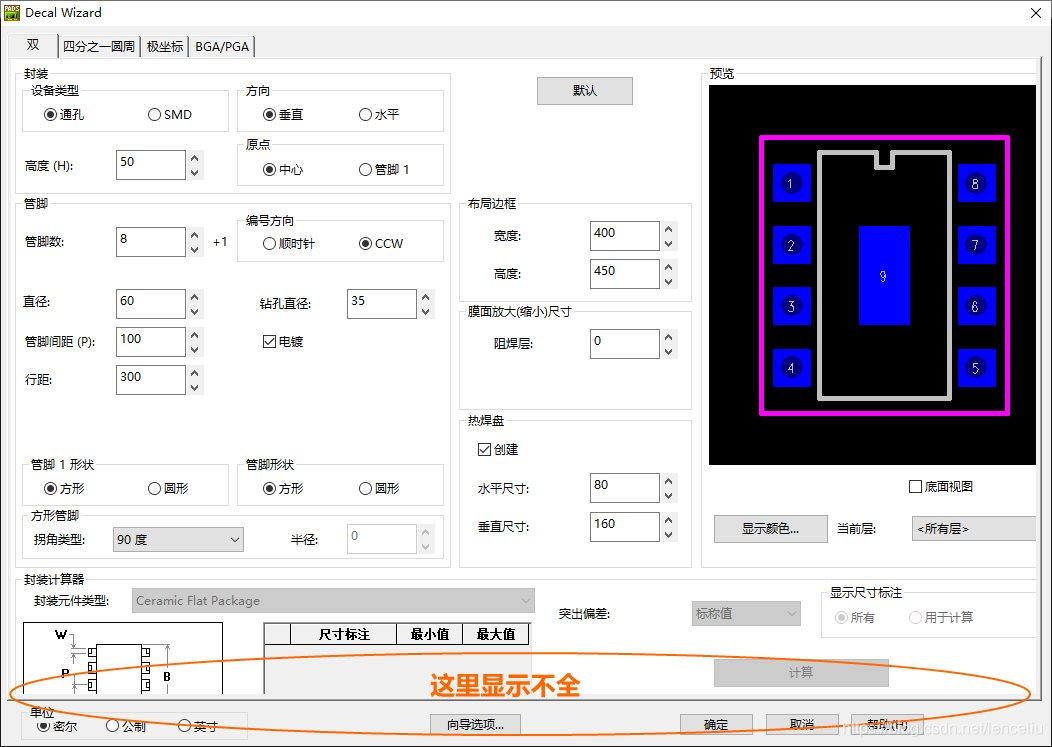This screenshot has height=747, width=1052.
Task: Switch to the 四分之一圆周 tab
Action: tap(99, 46)
